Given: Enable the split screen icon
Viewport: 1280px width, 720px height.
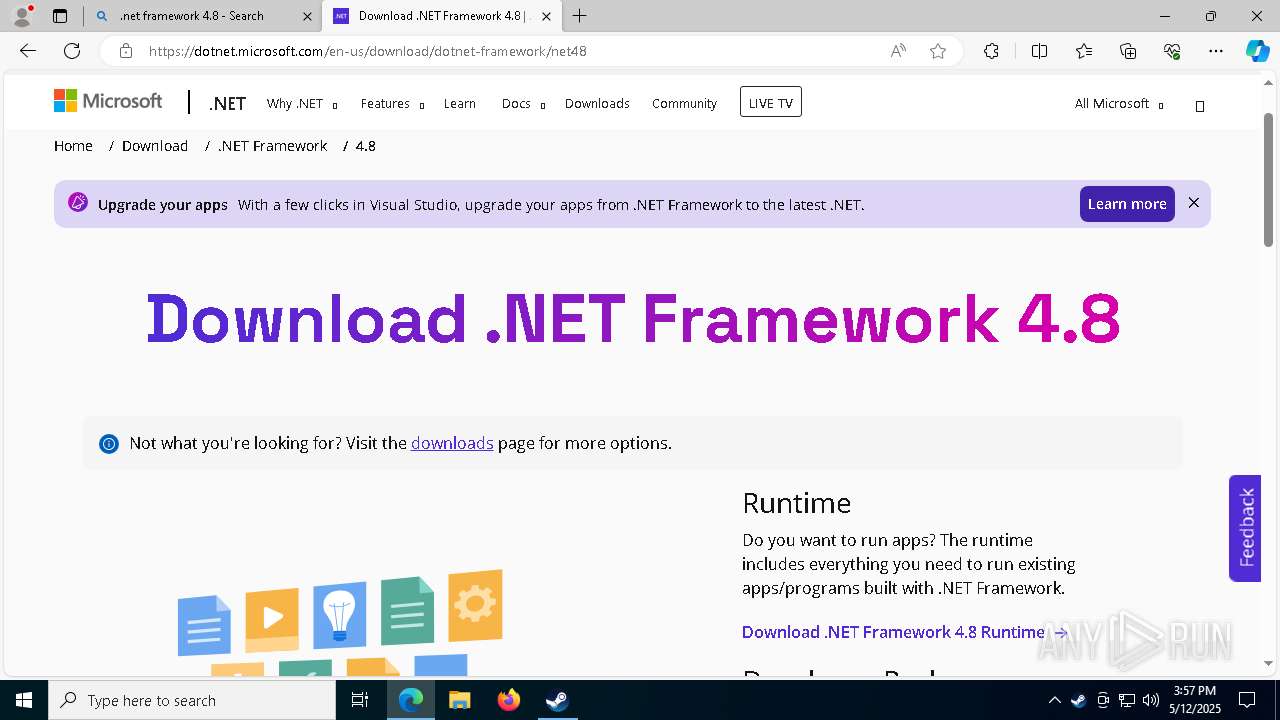Looking at the screenshot, I should point(1039,51).
